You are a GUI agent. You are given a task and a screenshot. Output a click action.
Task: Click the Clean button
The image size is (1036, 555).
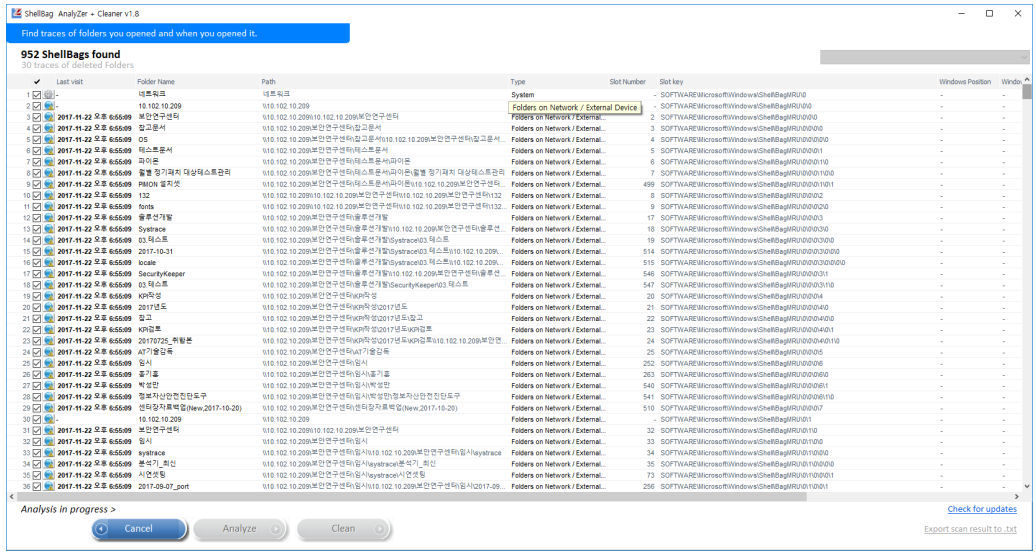pyautogui.click(x=344, y=529)
